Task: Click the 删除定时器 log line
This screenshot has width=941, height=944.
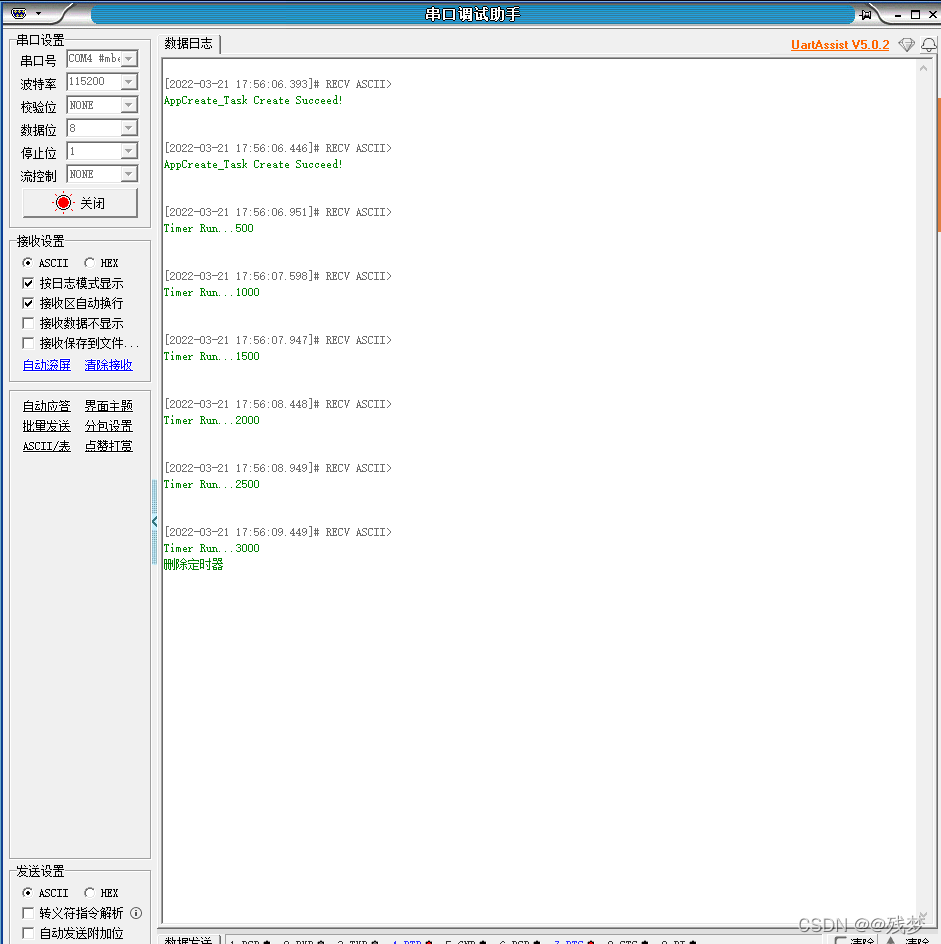Action: (193, 564)
